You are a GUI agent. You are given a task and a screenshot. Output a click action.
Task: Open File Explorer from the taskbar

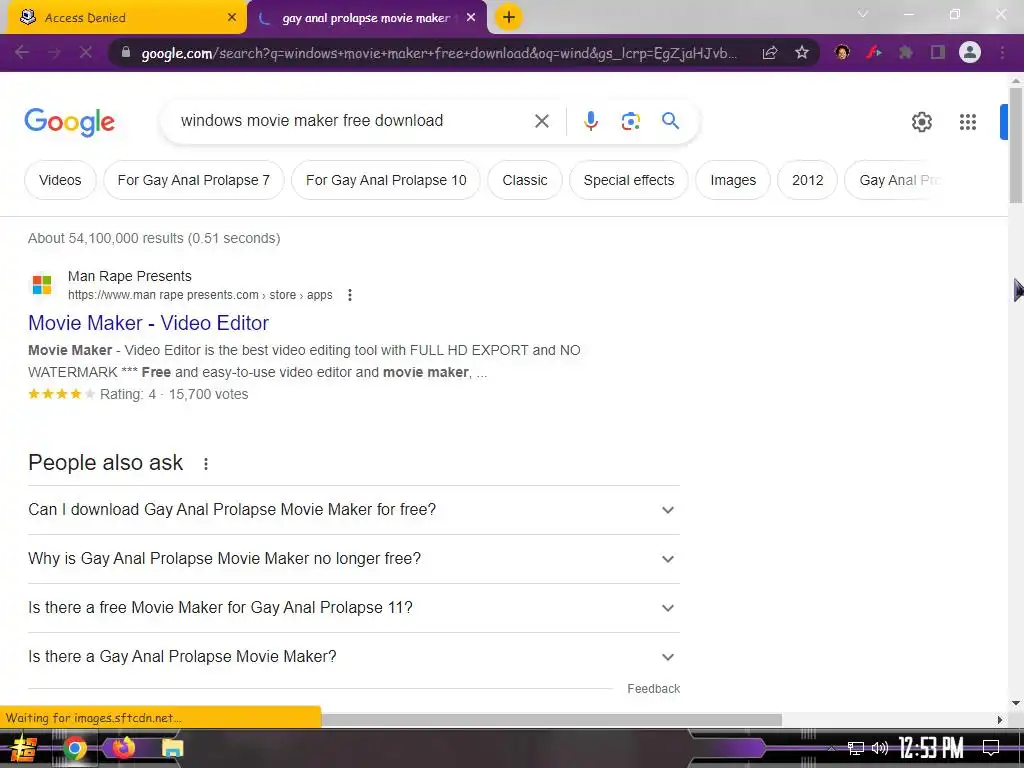pyautogui.click(x=172, y=748)
